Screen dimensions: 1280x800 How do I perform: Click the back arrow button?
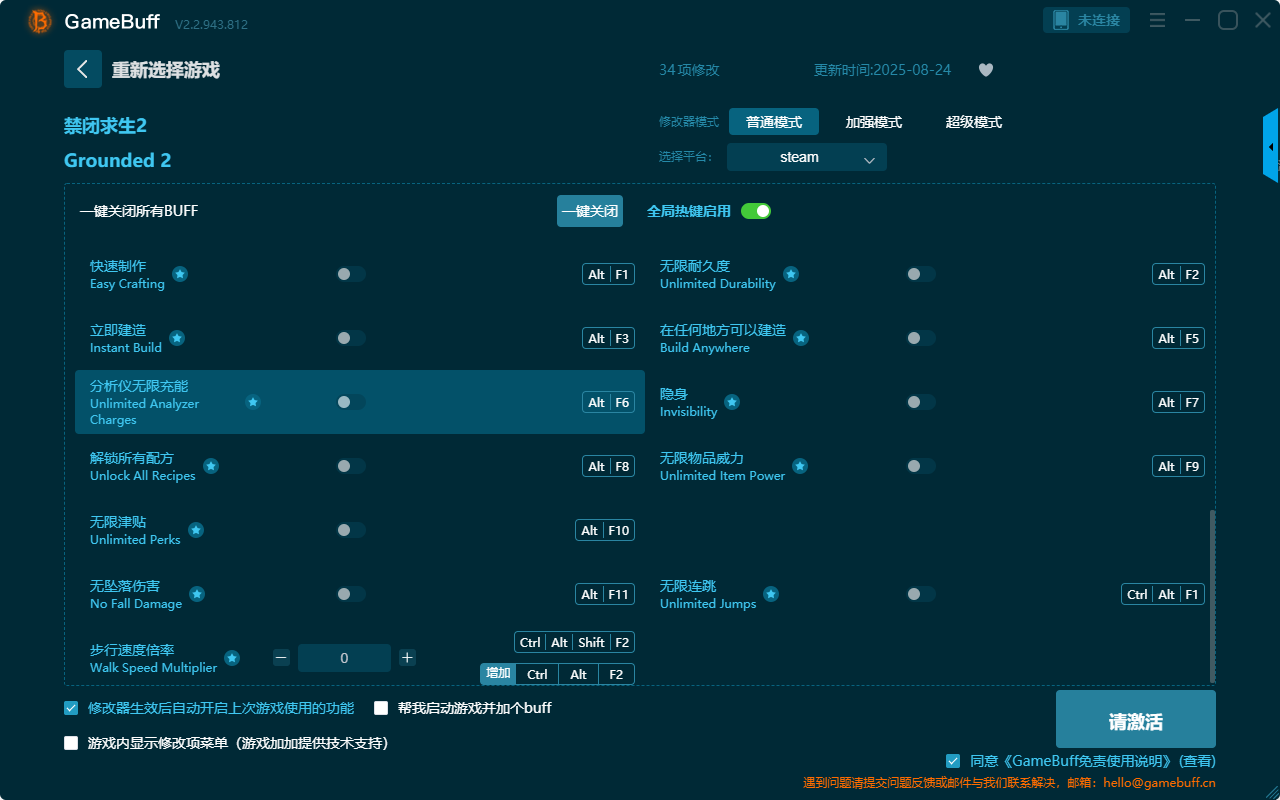coord(83,69)
